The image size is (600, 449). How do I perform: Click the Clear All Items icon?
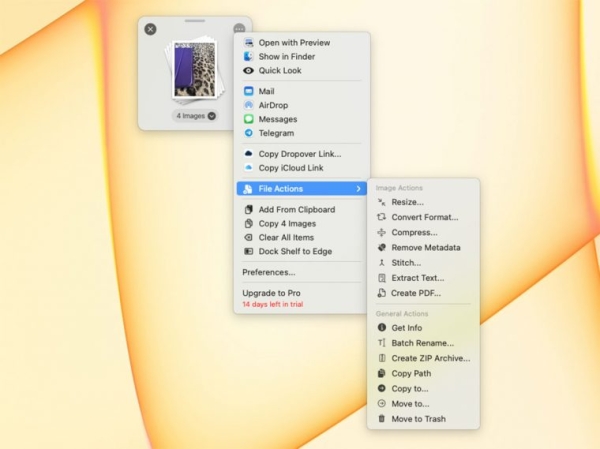click(x=249, y=237)
